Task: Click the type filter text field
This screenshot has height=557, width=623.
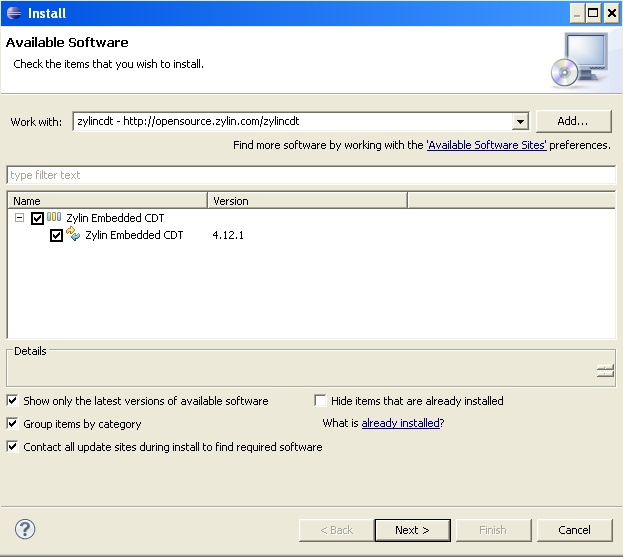Action: tap(311, 175)
